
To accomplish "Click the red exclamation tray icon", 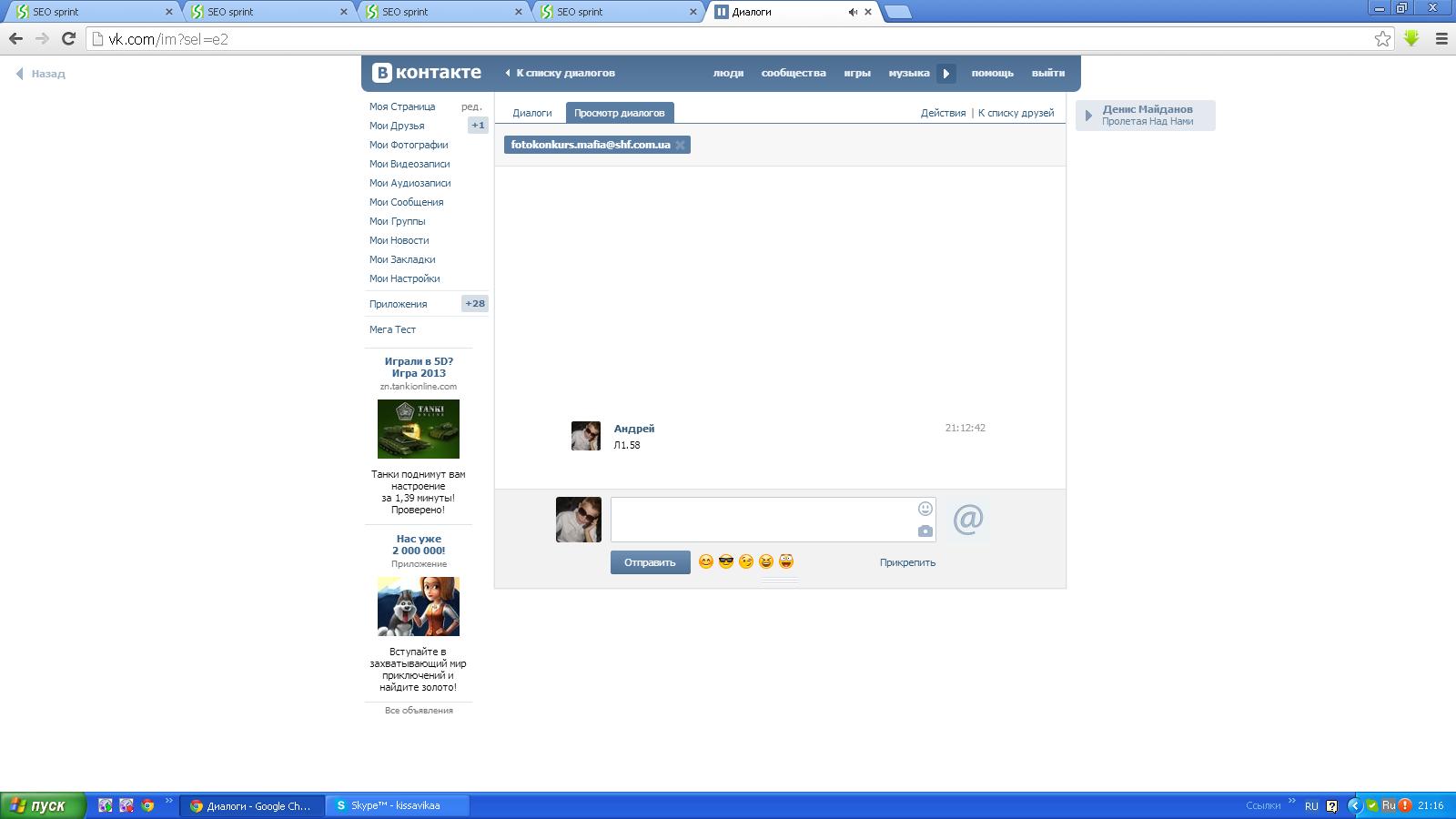I will (1405, 805).
